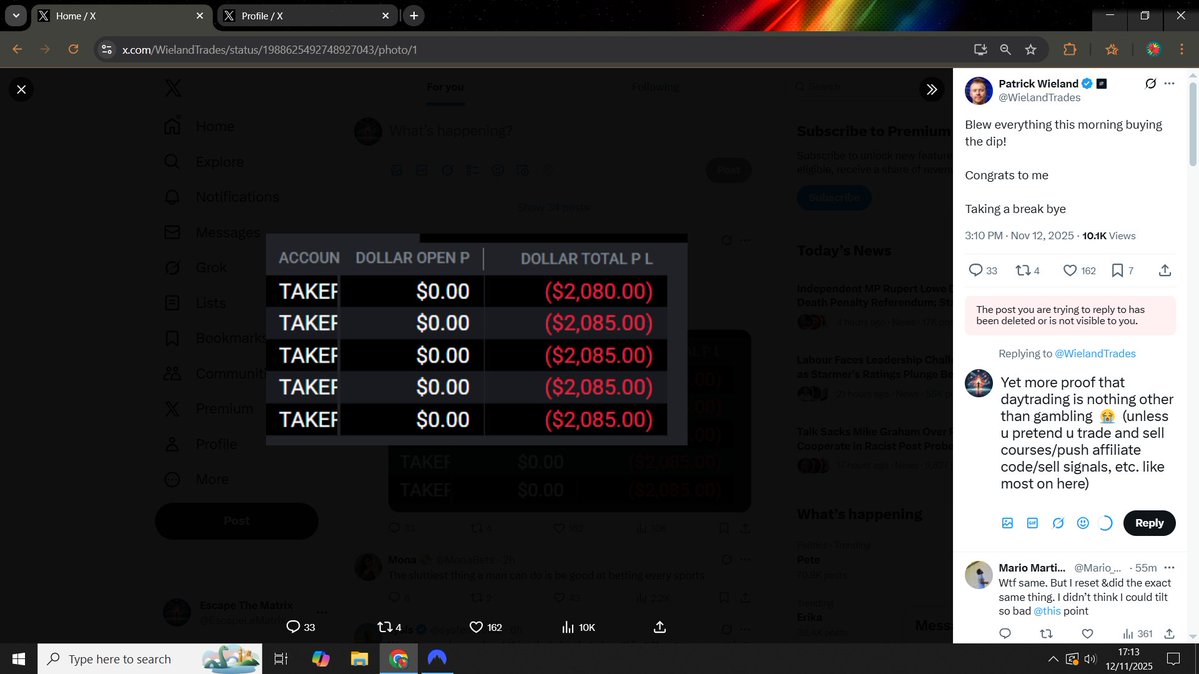The image size is (1199, 674).
Task: Repost Mario Marti's comment
Action: click(x=1046, y=633)
